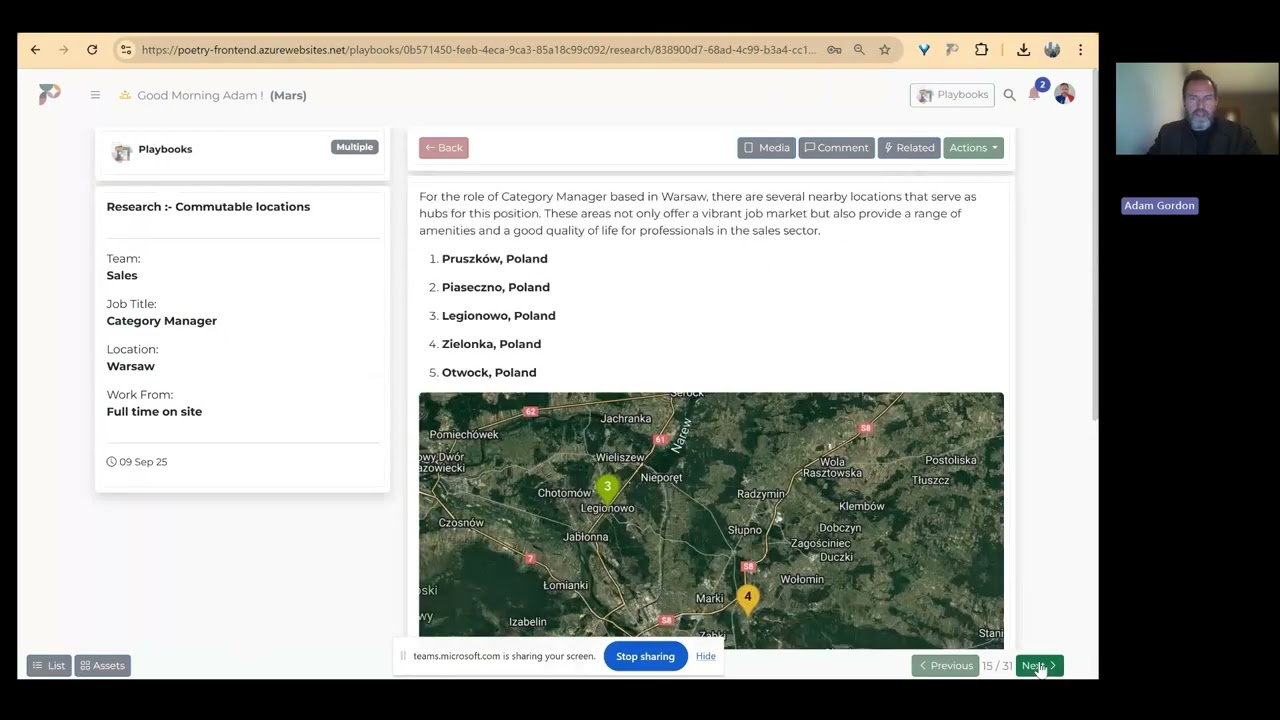This screenshot has height=720, width=1280.
Task: Click Stop sharing button
Action: (645, 656)
